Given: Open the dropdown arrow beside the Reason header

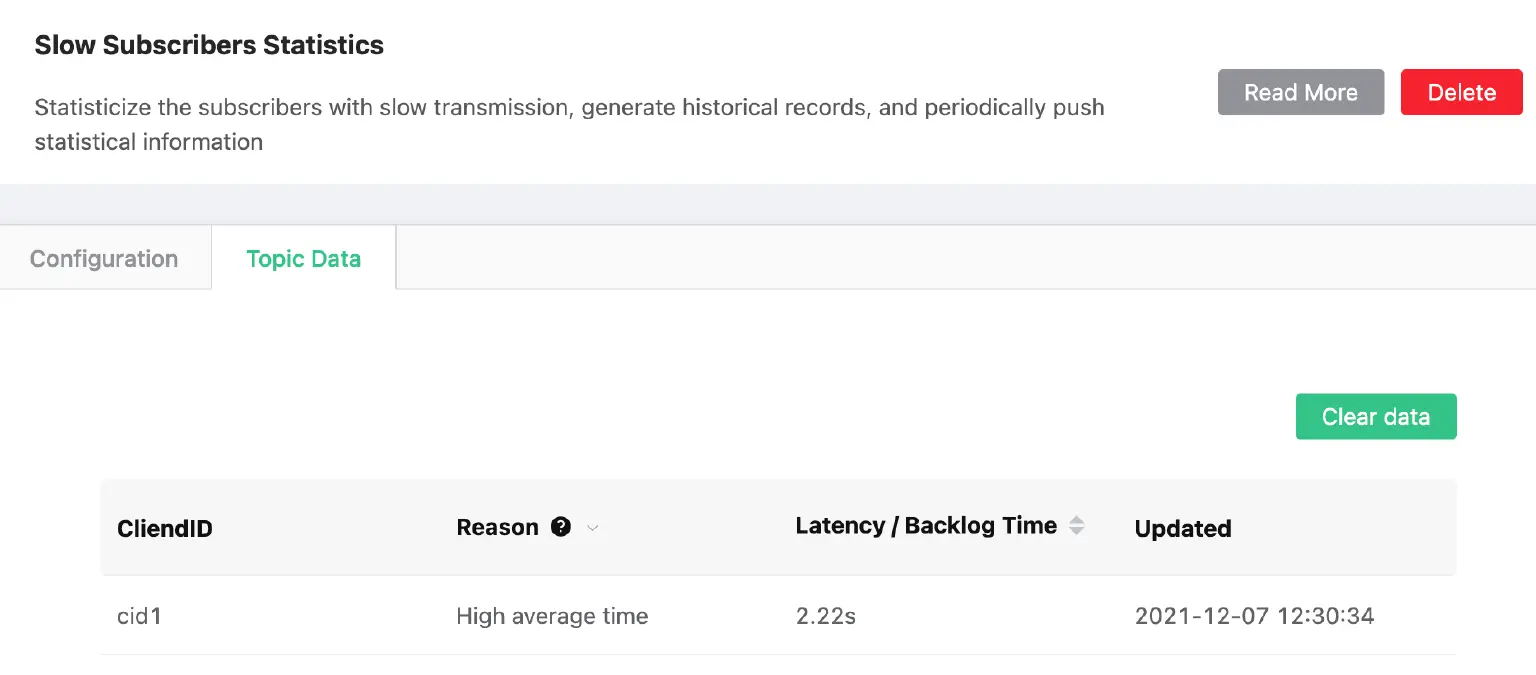Looking at the screenshot, I should click(592, 528).
